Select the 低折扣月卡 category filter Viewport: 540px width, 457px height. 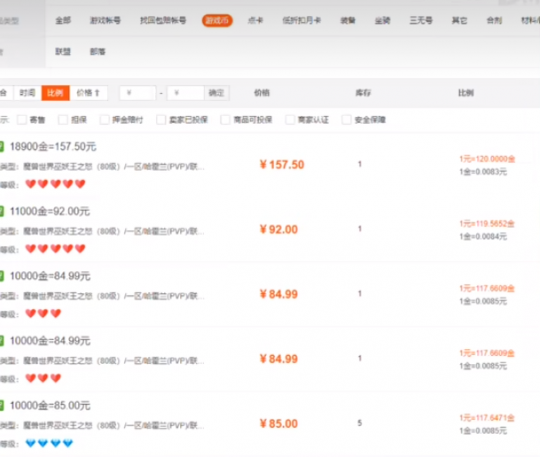click(x=302, y=20)
